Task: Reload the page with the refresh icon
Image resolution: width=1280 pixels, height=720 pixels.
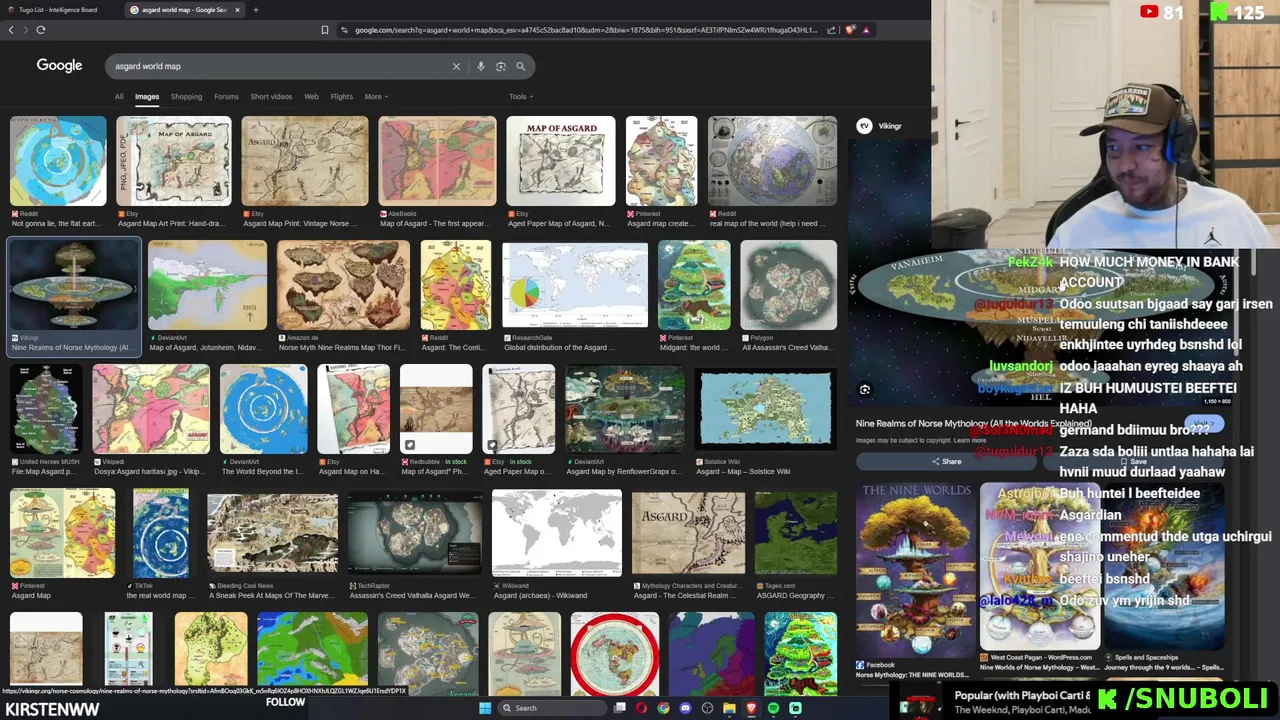Action: [x=41, y=30]
